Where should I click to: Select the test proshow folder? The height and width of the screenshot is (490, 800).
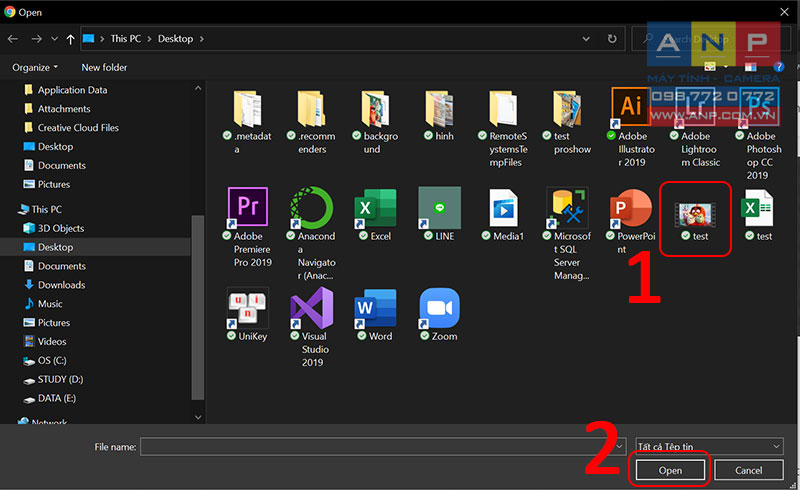pyautogui.click(x=567, y=108)
